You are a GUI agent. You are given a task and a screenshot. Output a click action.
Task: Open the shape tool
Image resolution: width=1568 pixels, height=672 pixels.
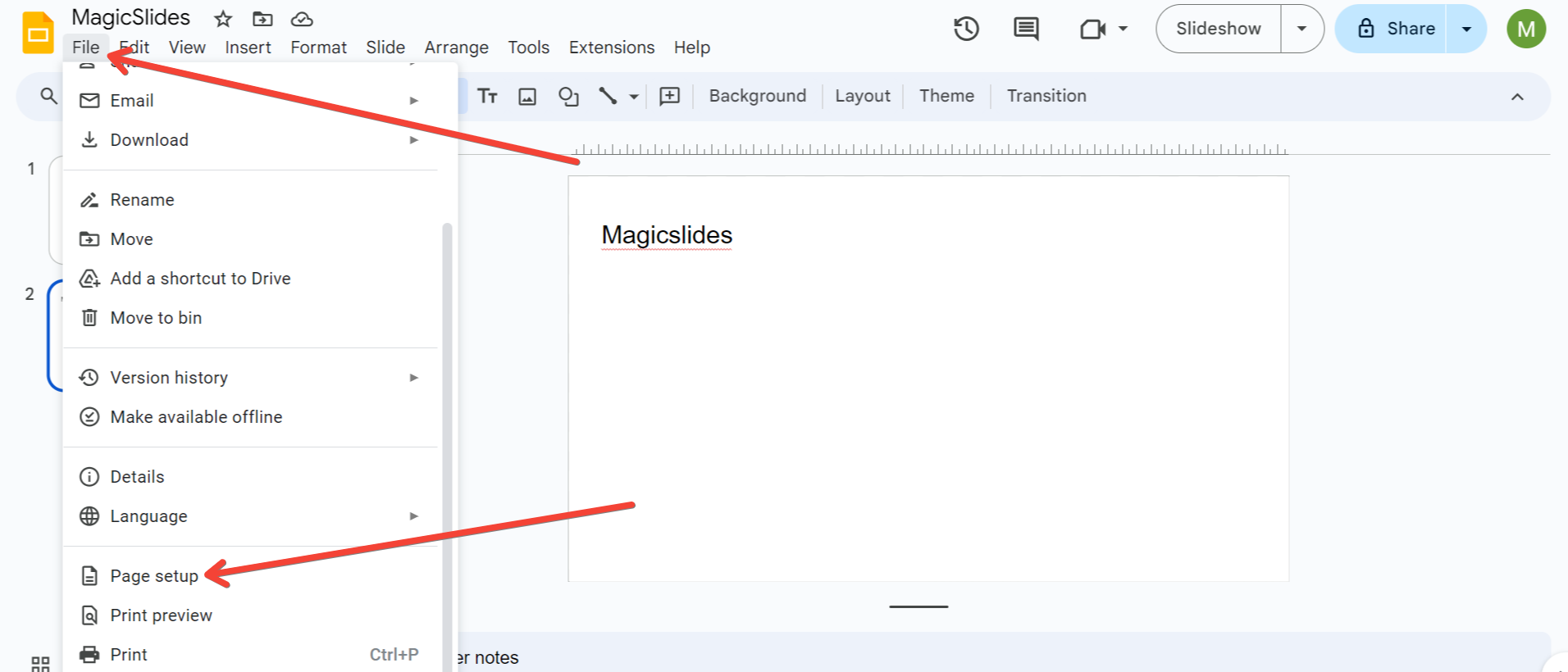coord(568,97)
